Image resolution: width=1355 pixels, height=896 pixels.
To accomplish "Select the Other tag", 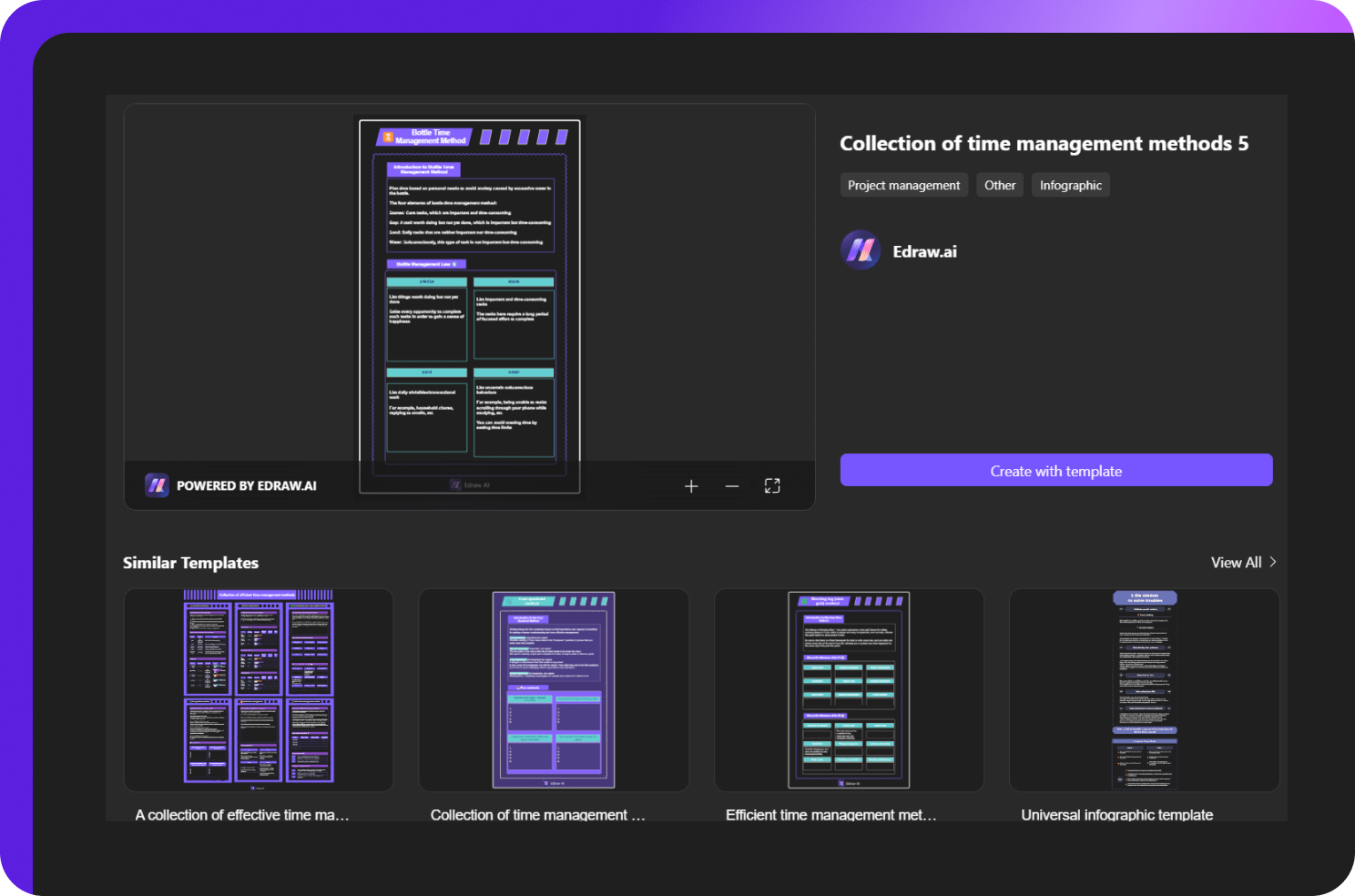I will pyautogui.click(x=1000, y=185).
